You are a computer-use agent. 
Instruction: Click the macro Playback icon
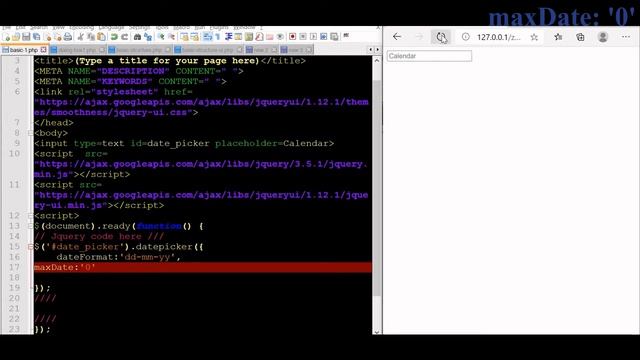click(x=313, y=37)
